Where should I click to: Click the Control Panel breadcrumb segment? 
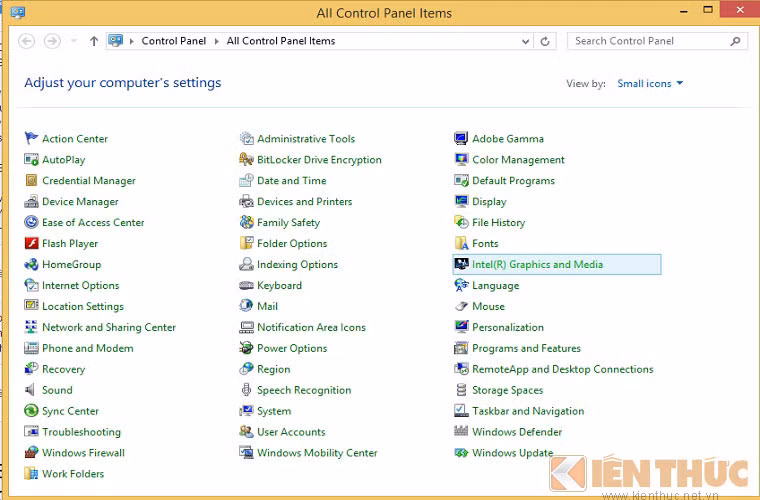coord(173,42)
